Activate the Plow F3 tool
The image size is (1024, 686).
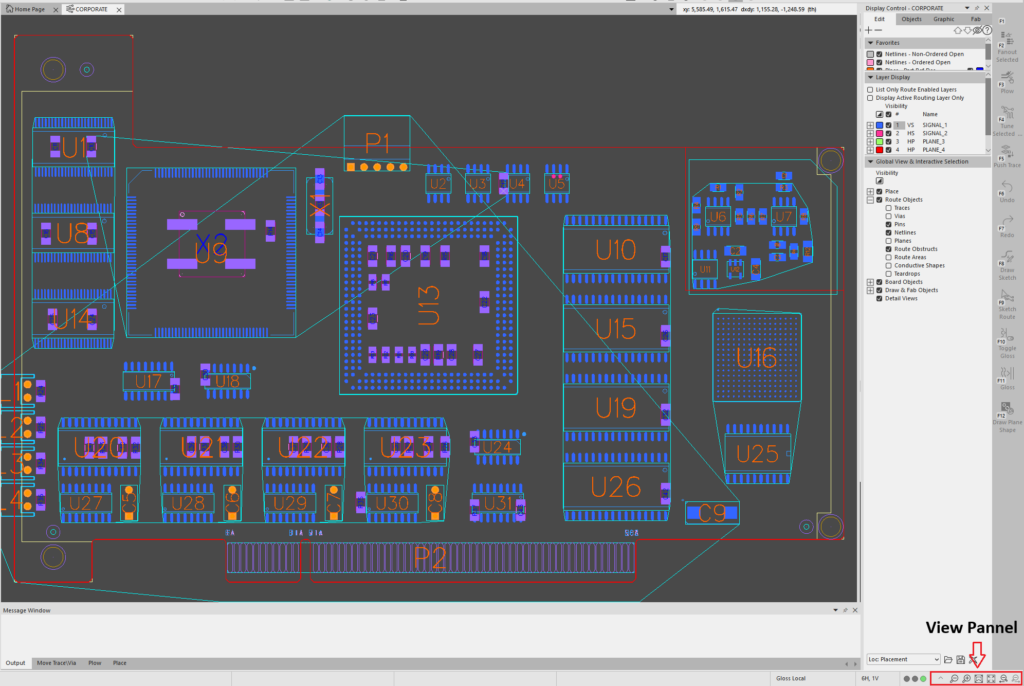[1007, 82]
